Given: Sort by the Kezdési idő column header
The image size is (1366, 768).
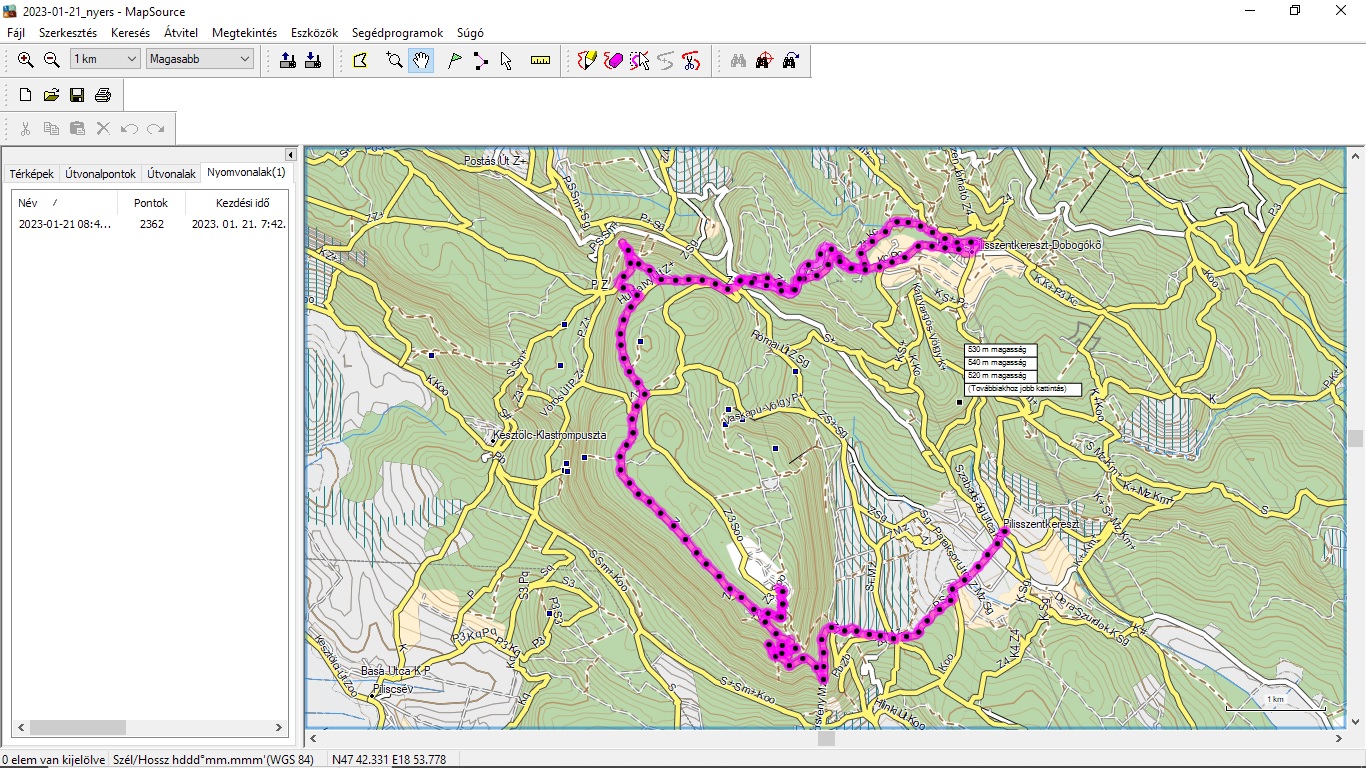Looking at the screenshot, I should [x=238, y=202].
